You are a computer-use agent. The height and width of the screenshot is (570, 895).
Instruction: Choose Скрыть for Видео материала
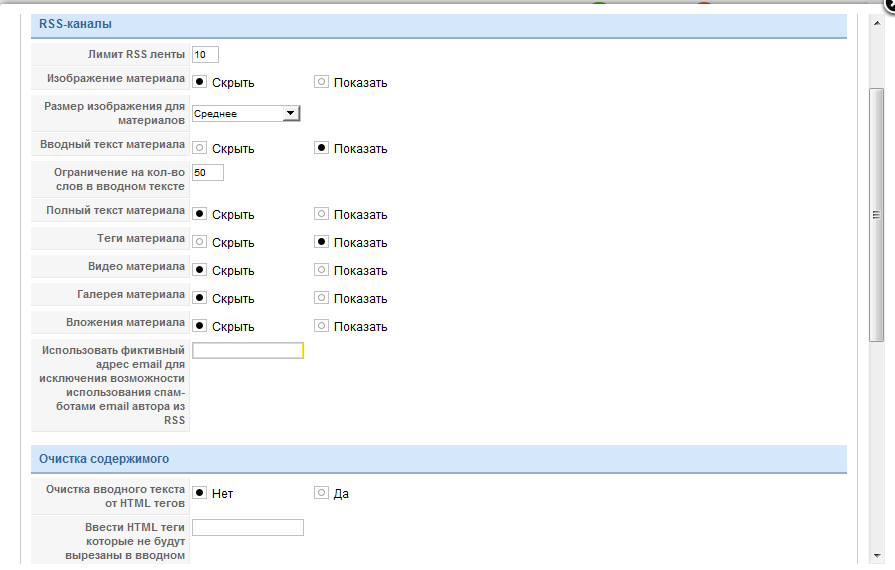point(199,270)
